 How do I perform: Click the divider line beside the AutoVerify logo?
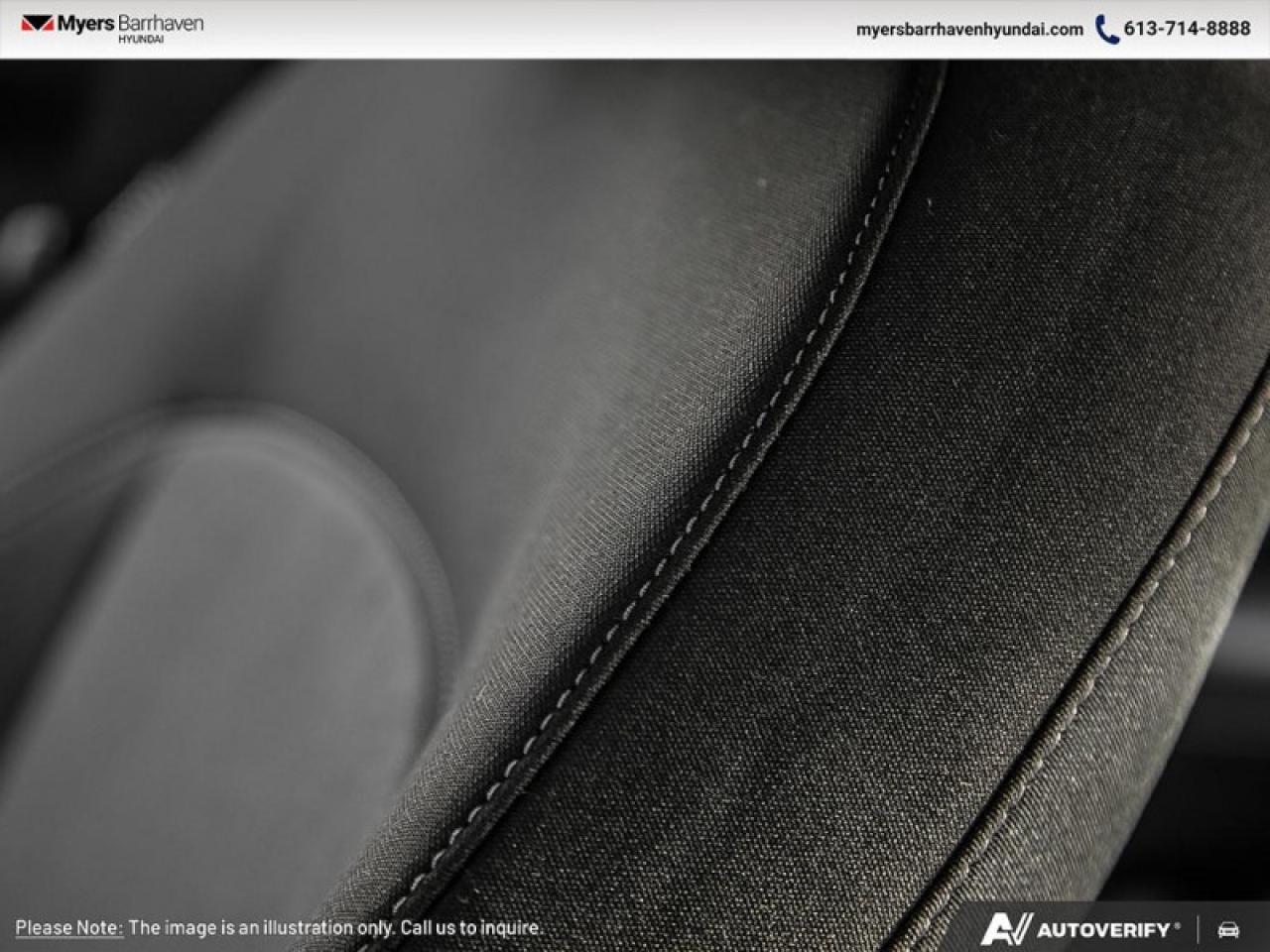point(1198,929)
